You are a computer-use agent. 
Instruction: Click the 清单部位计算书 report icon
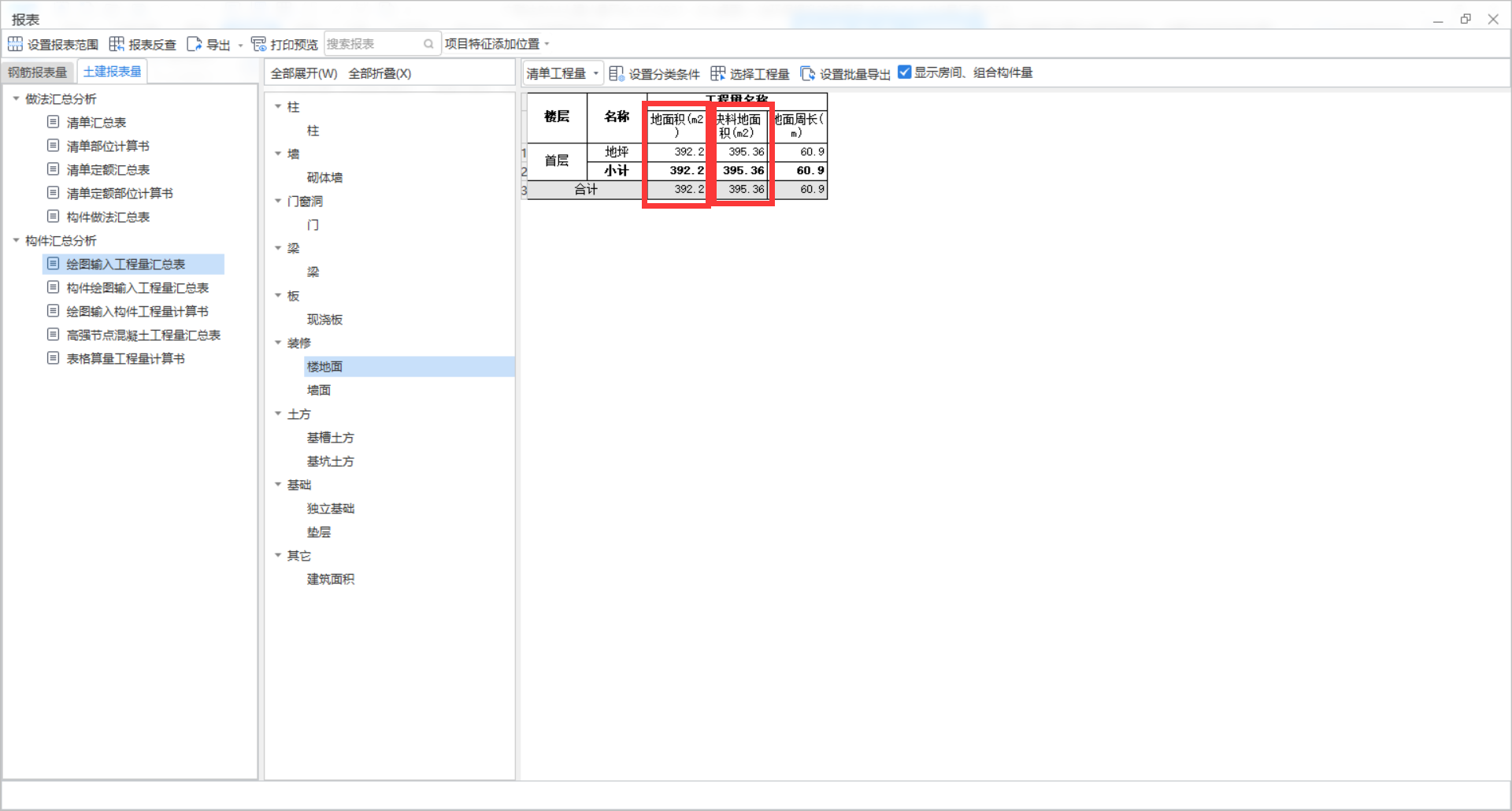pyautogui.click(x=53, y=146)
